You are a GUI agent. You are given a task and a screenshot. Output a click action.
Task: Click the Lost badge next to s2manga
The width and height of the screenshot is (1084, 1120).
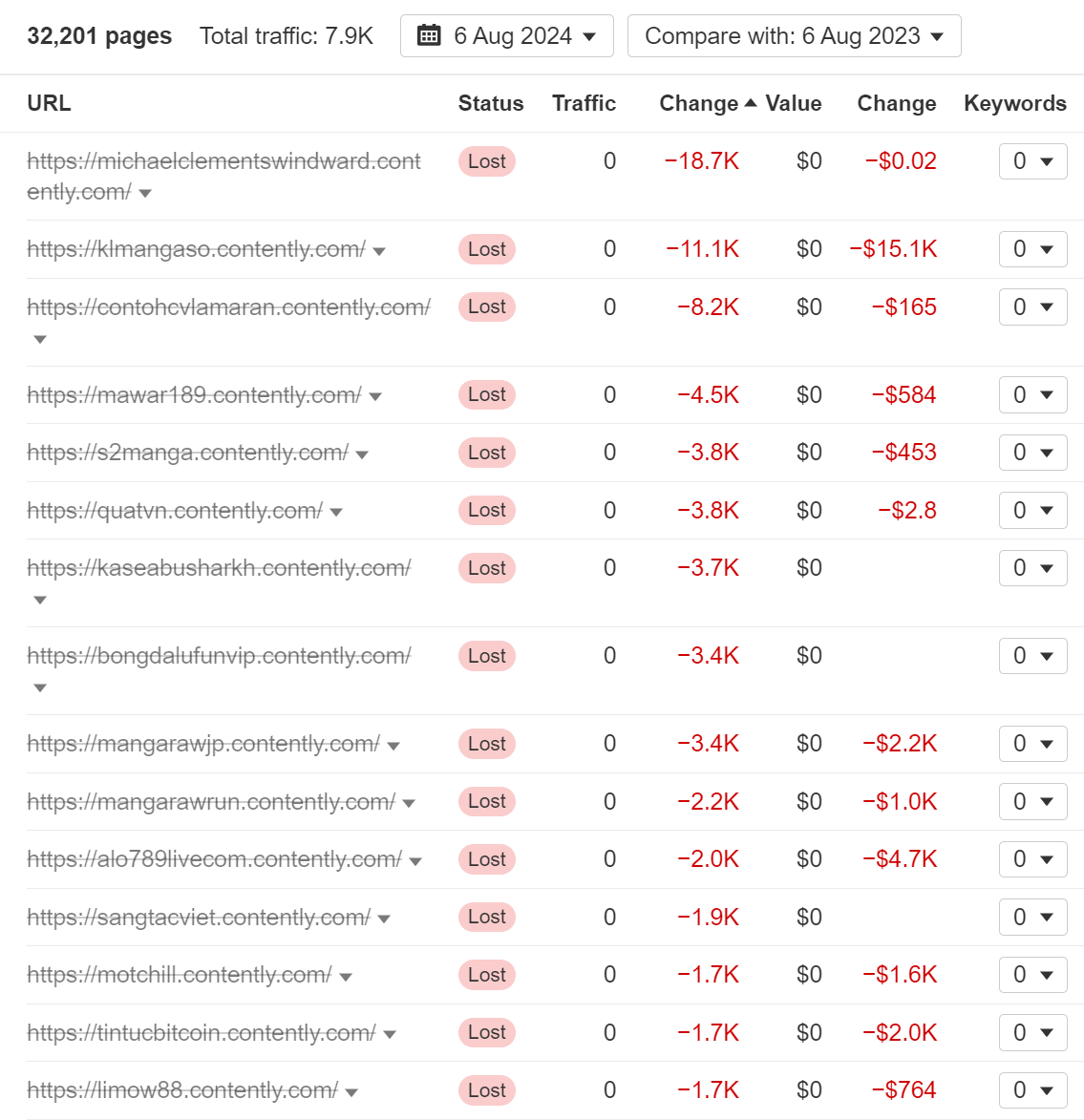pyautogui.click(x=486, y=453)
